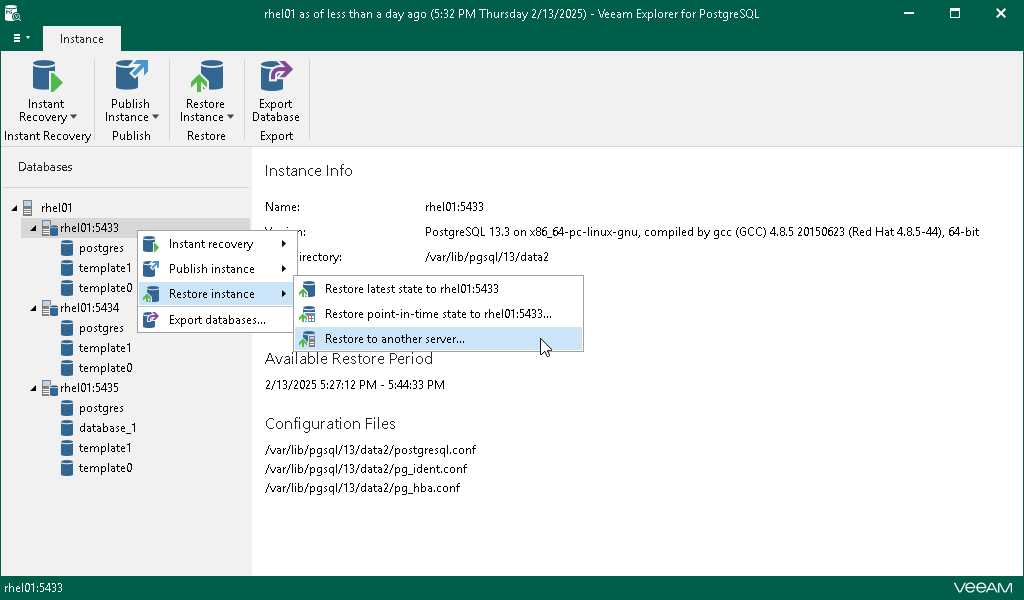Select postgres database under rhel01:5434
This screenshot has height=600, width=1024.
click(x=101, y=328)
